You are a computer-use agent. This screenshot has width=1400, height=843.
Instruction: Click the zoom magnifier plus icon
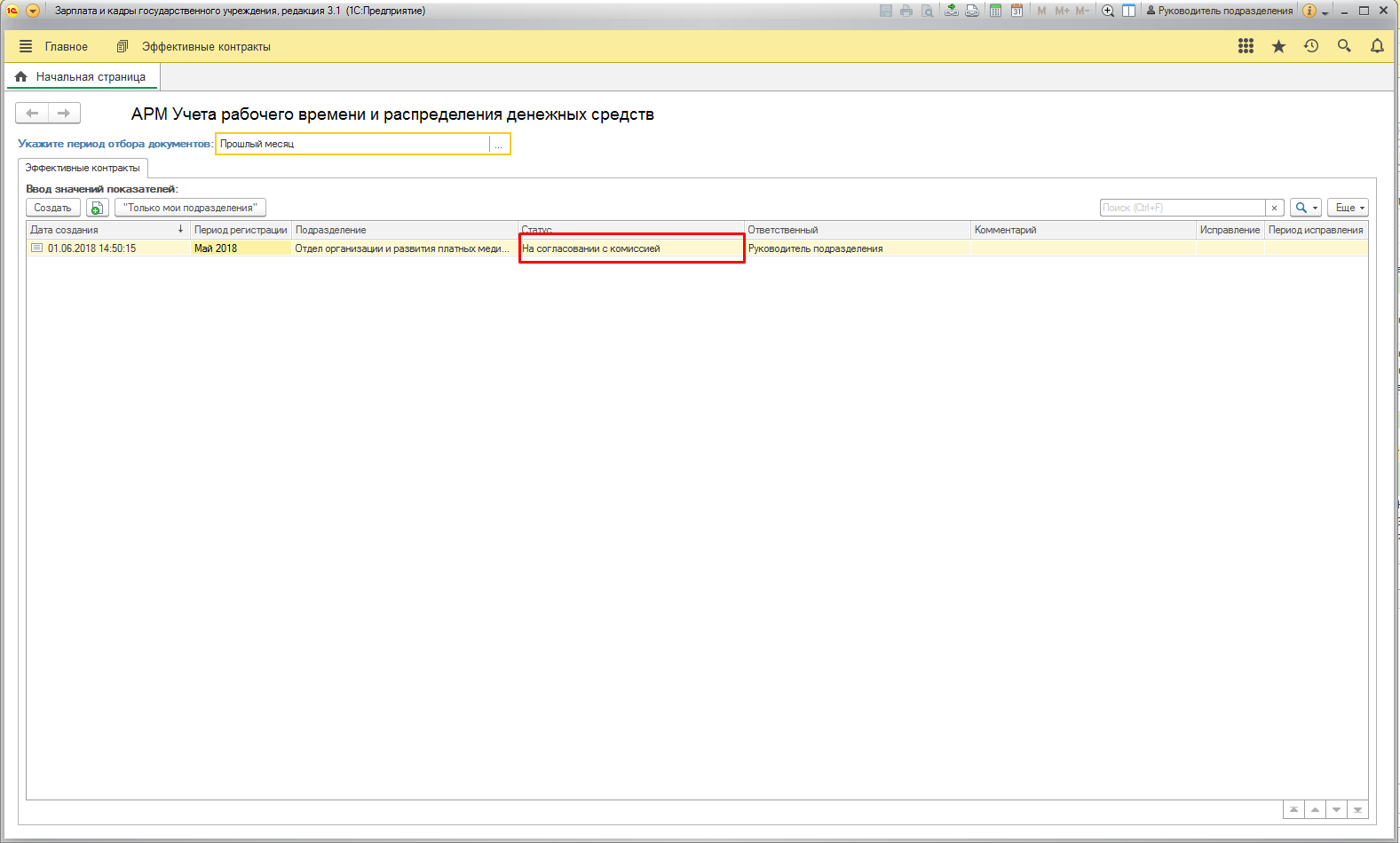tap(1107, 11)
